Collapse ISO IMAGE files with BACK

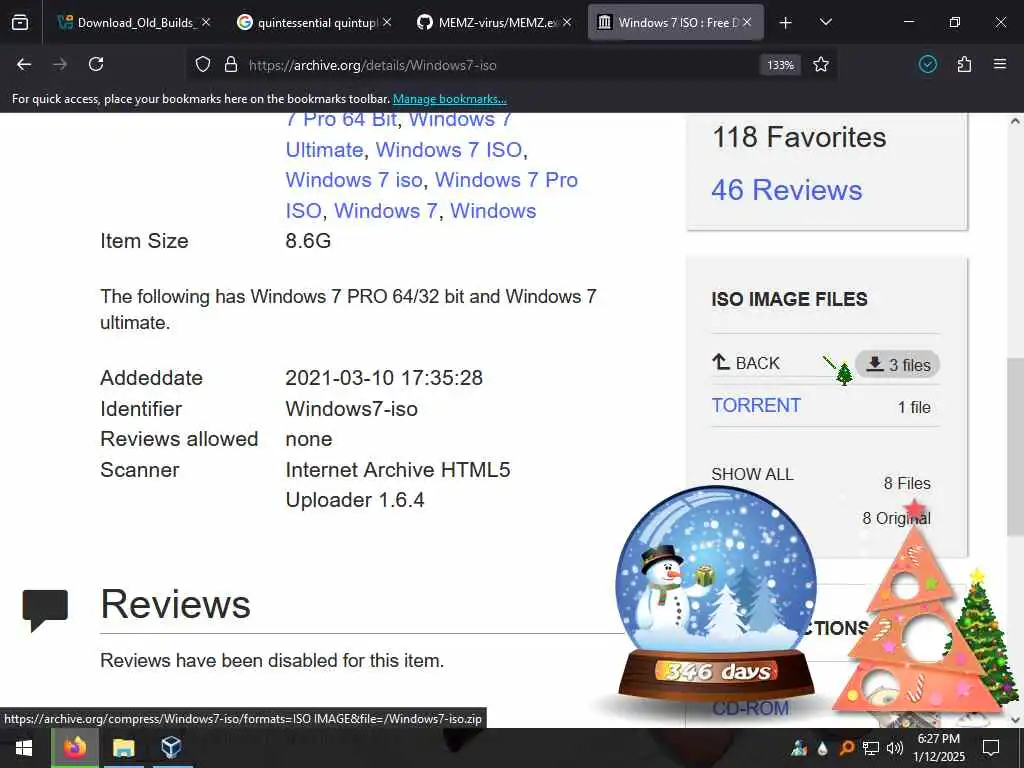click(746, 362)
